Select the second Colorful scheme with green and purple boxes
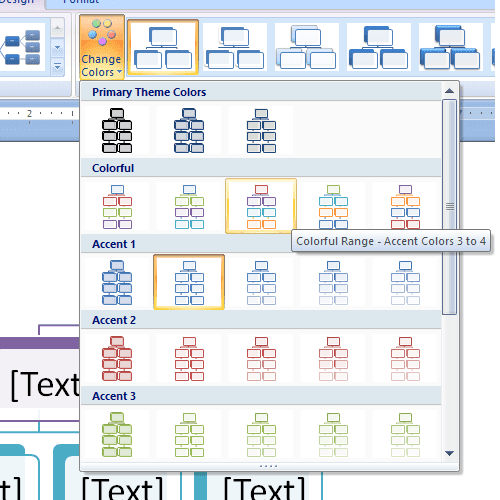The image size is (500, 500). click(189, 206)
